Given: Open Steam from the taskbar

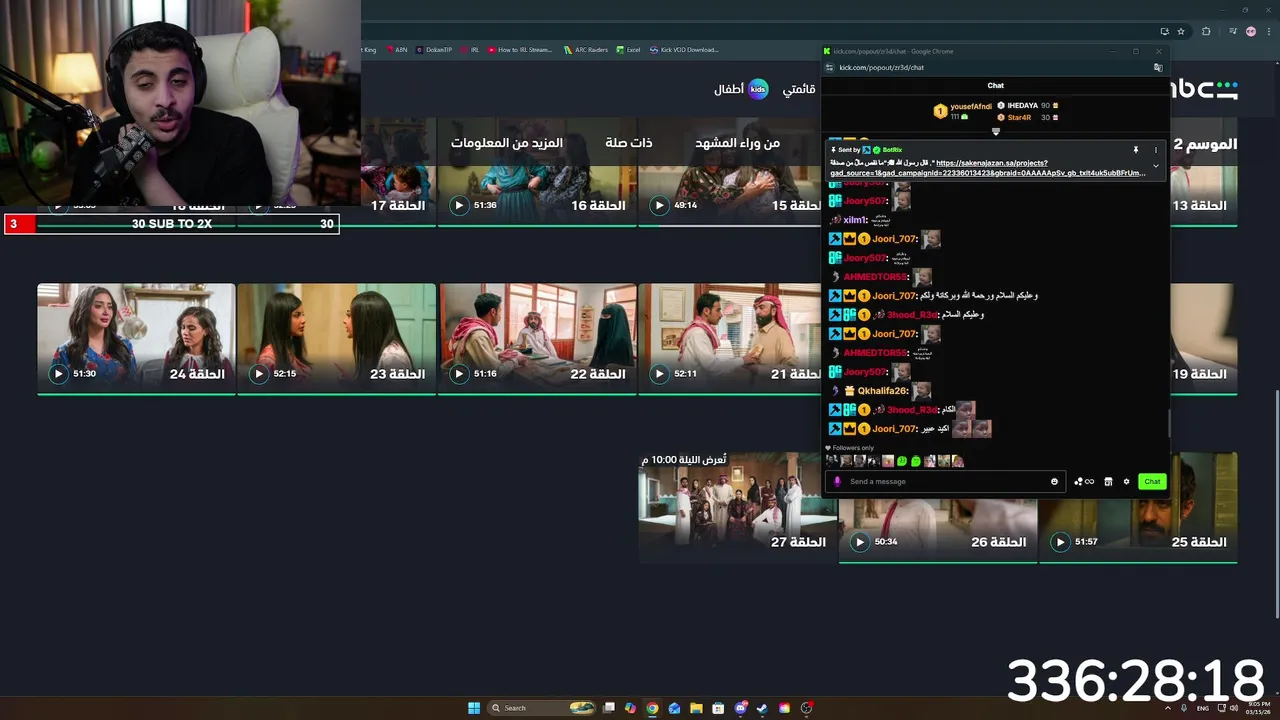Looking at the screenshot, I should (762, 708).
